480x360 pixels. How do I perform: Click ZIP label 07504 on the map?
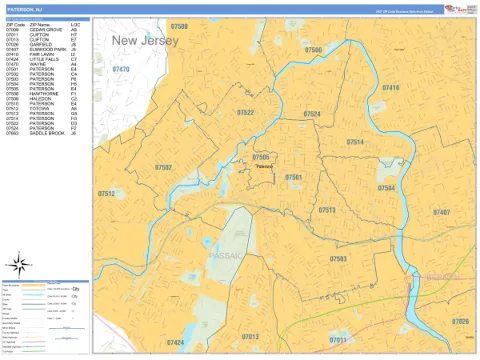coord(386,188)
